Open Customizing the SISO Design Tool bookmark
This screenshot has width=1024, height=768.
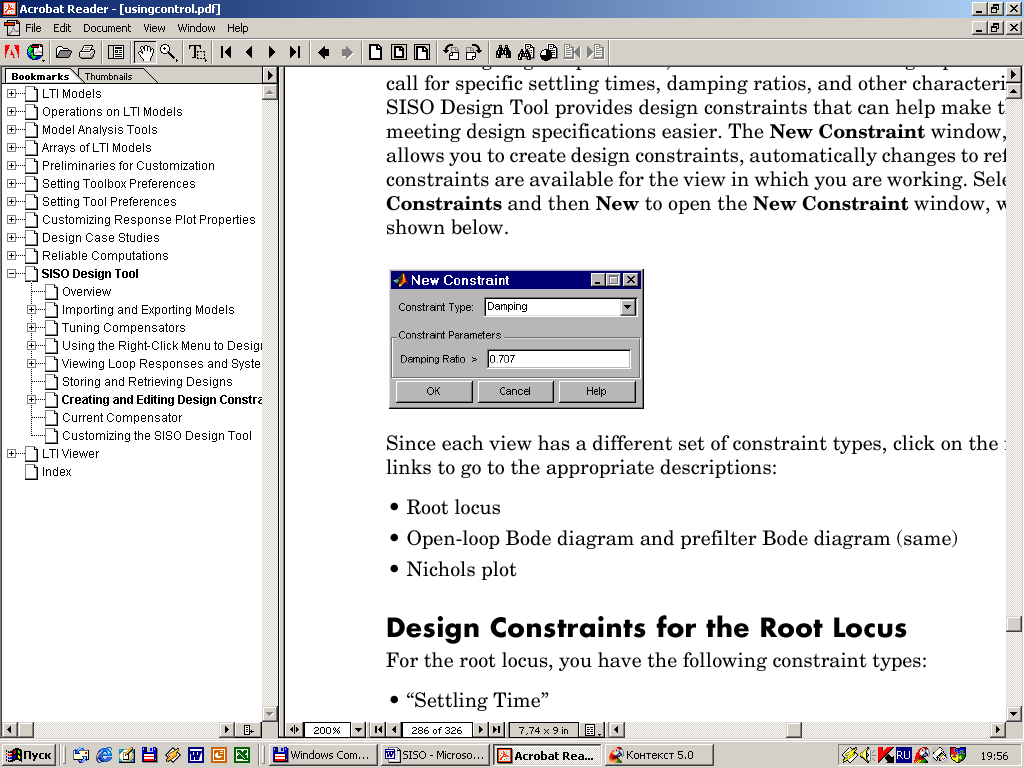[x=157, y=436]
